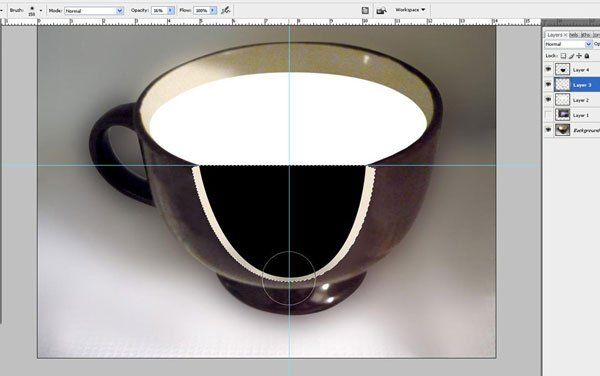Viewport: 600px width, 376px height.
Task: Open the Opacity slider arrow
Action: (x=171, y=11)
